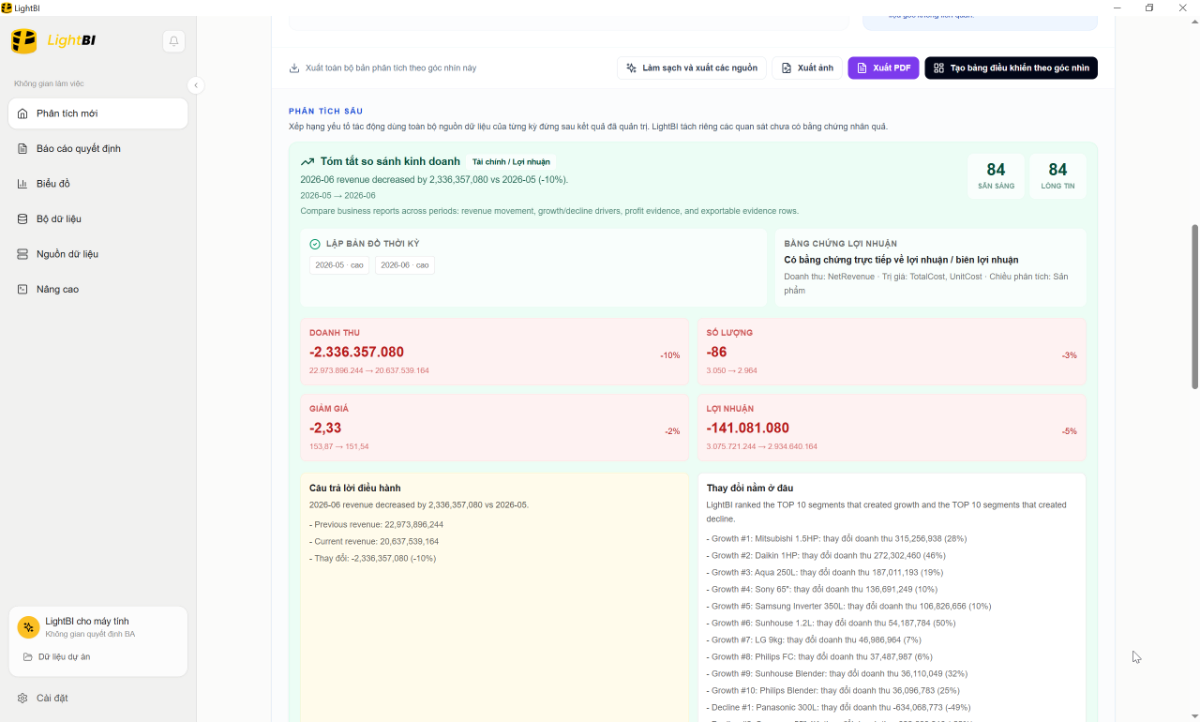Click the trend icon beside Tóm tắt so sánh
Screen dimensions: 1200x722
point(308,161)
